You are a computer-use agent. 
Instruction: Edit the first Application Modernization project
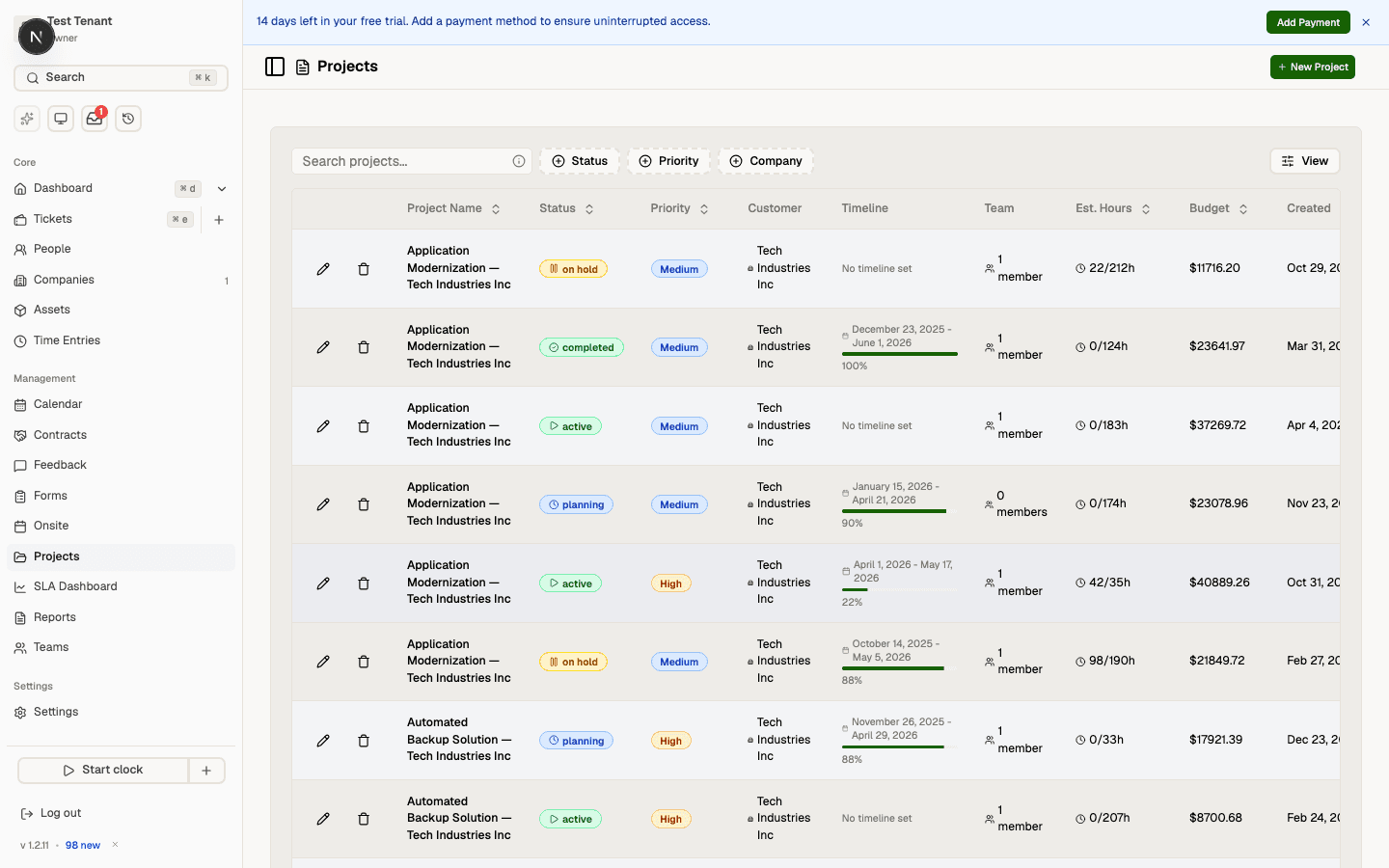[323, 268]
